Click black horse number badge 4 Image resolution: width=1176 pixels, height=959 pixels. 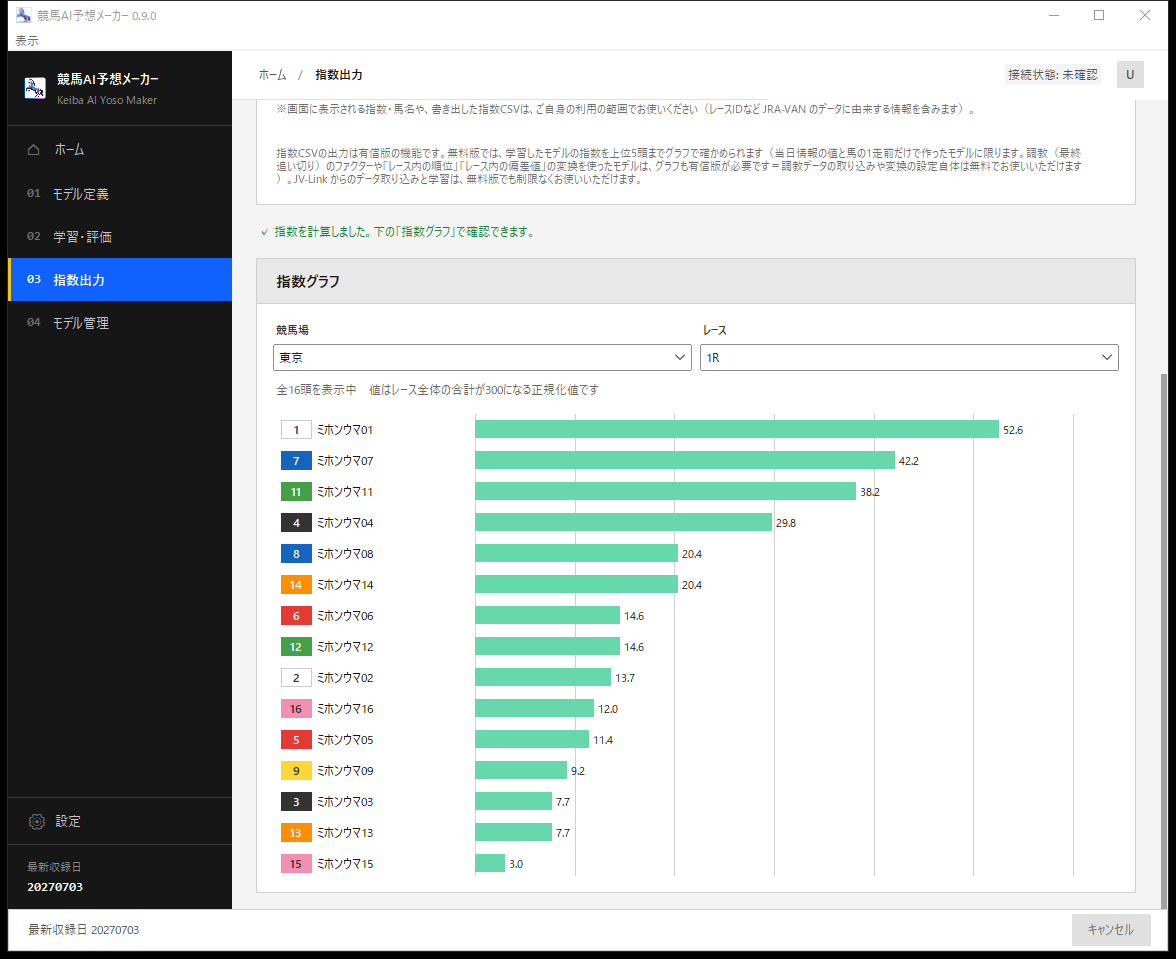296,523
